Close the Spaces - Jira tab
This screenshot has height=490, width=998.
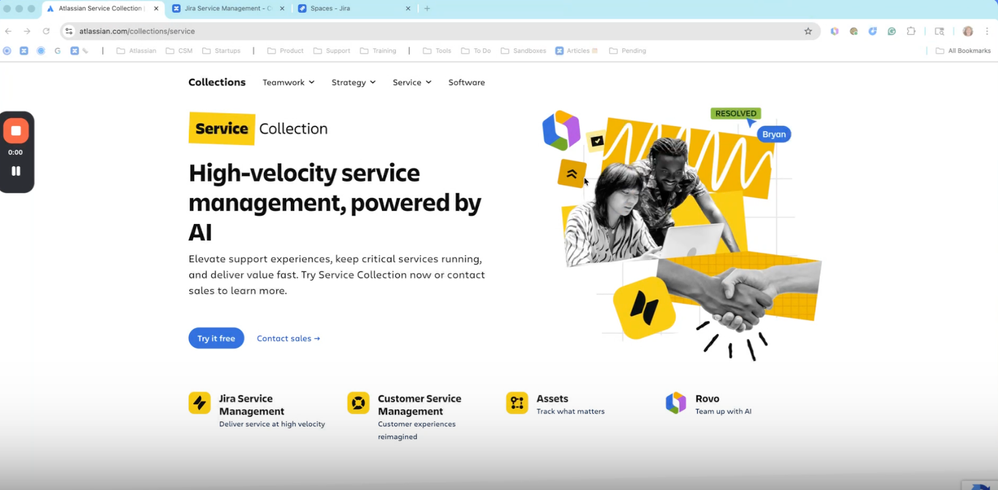click(x=408, y=9)
